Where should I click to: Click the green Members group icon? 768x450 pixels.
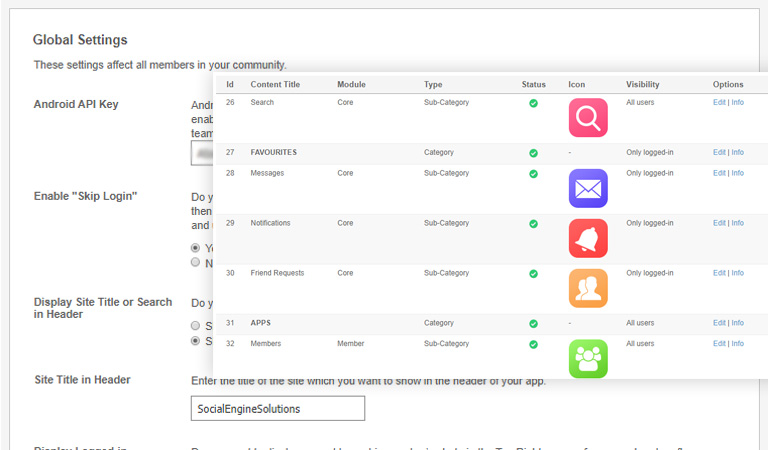[x=588, y=358]
